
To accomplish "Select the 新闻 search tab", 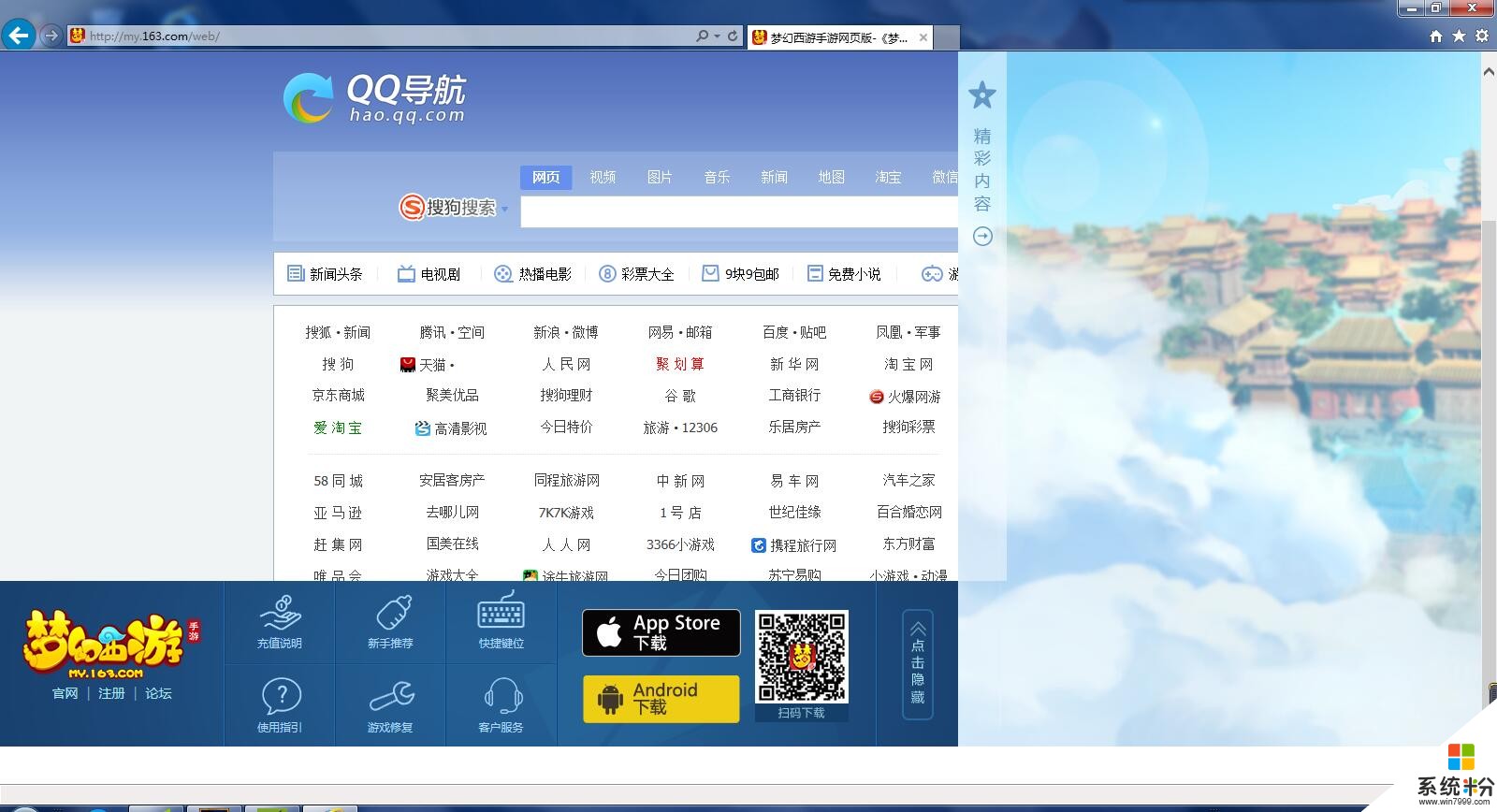I will (x=774, y=177).
